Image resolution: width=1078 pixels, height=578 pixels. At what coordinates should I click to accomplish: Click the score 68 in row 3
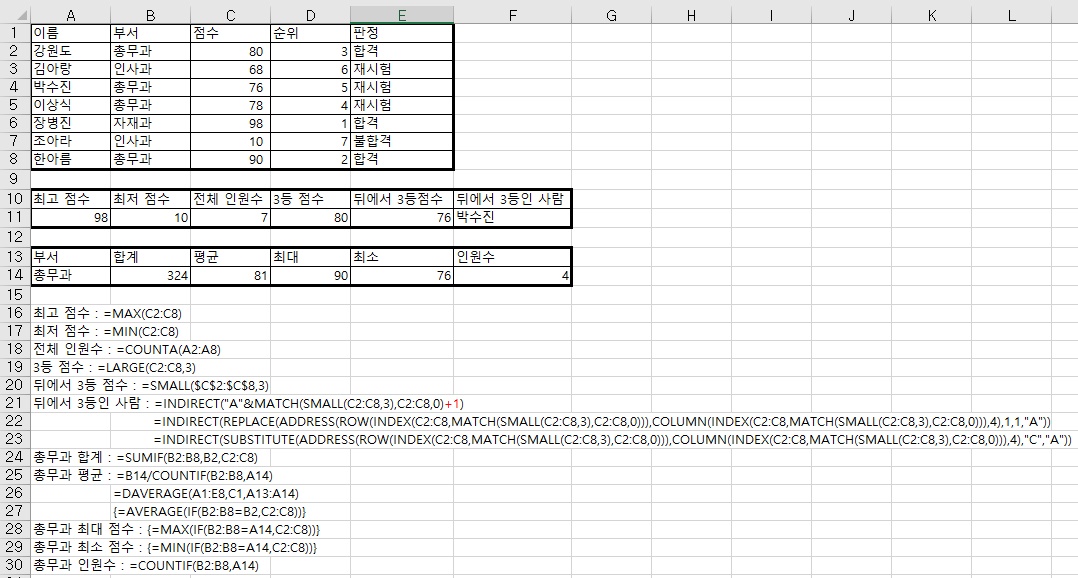click(230, 69)
